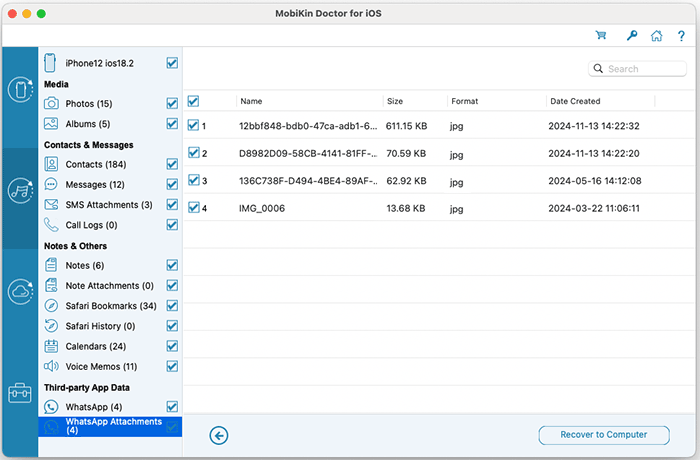
Task: Click the Voice Memos speaker icon
Action: pos(51,366)
